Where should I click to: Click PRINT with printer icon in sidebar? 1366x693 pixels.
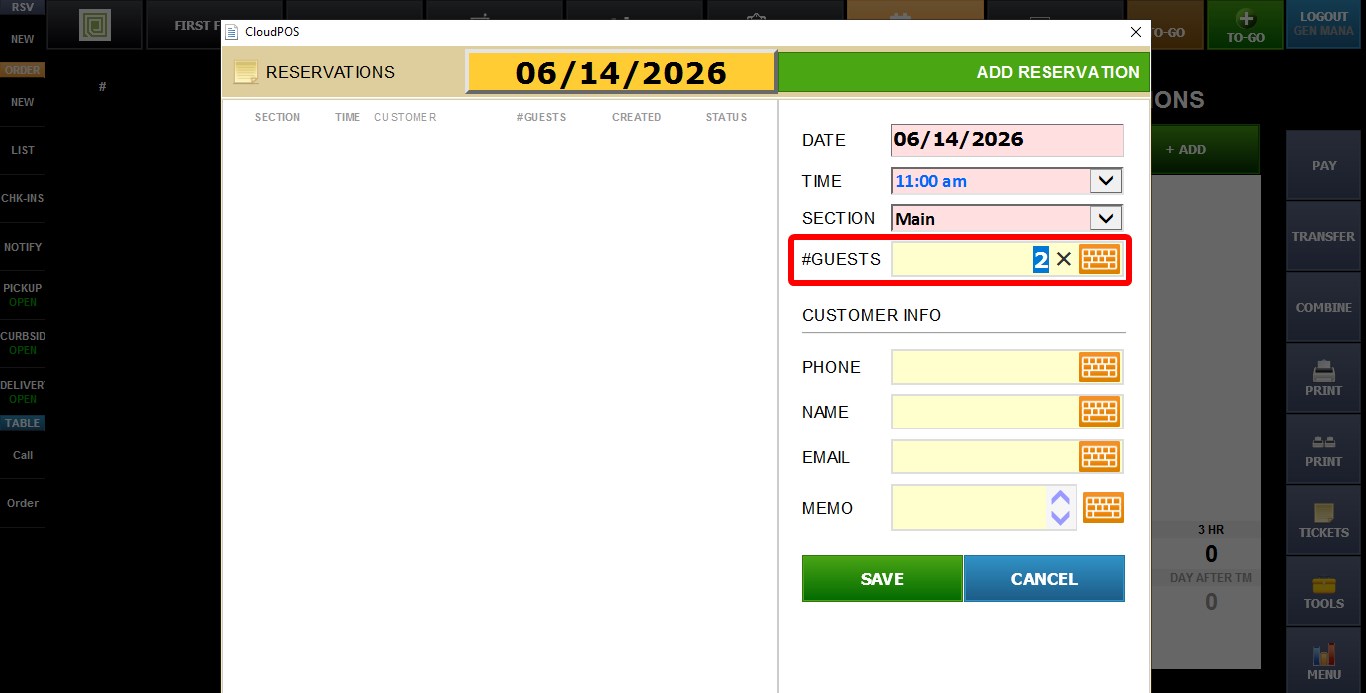pos(1324,378)
